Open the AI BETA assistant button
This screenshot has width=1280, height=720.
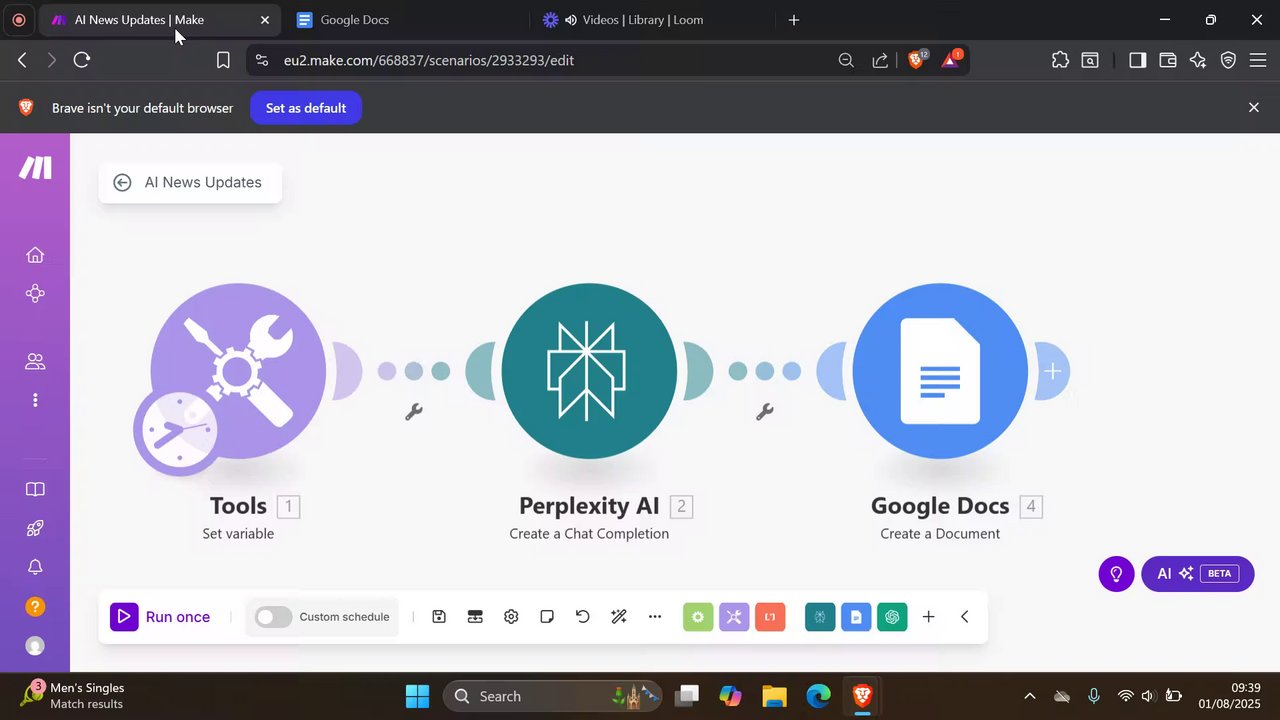[1197, 574]
